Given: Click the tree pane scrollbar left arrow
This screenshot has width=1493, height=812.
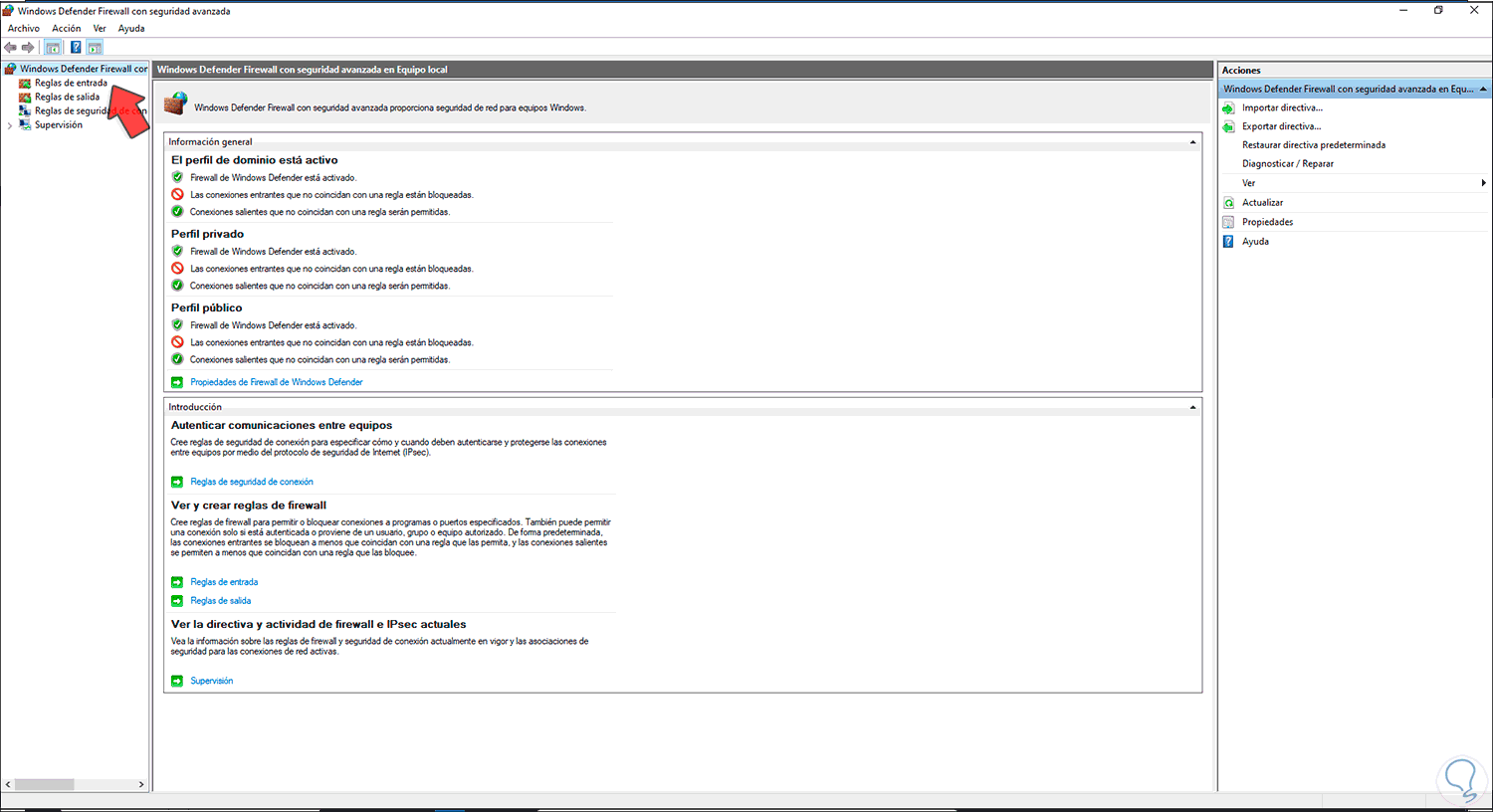Looking at the screenshot, I should (x=8, y=784).
